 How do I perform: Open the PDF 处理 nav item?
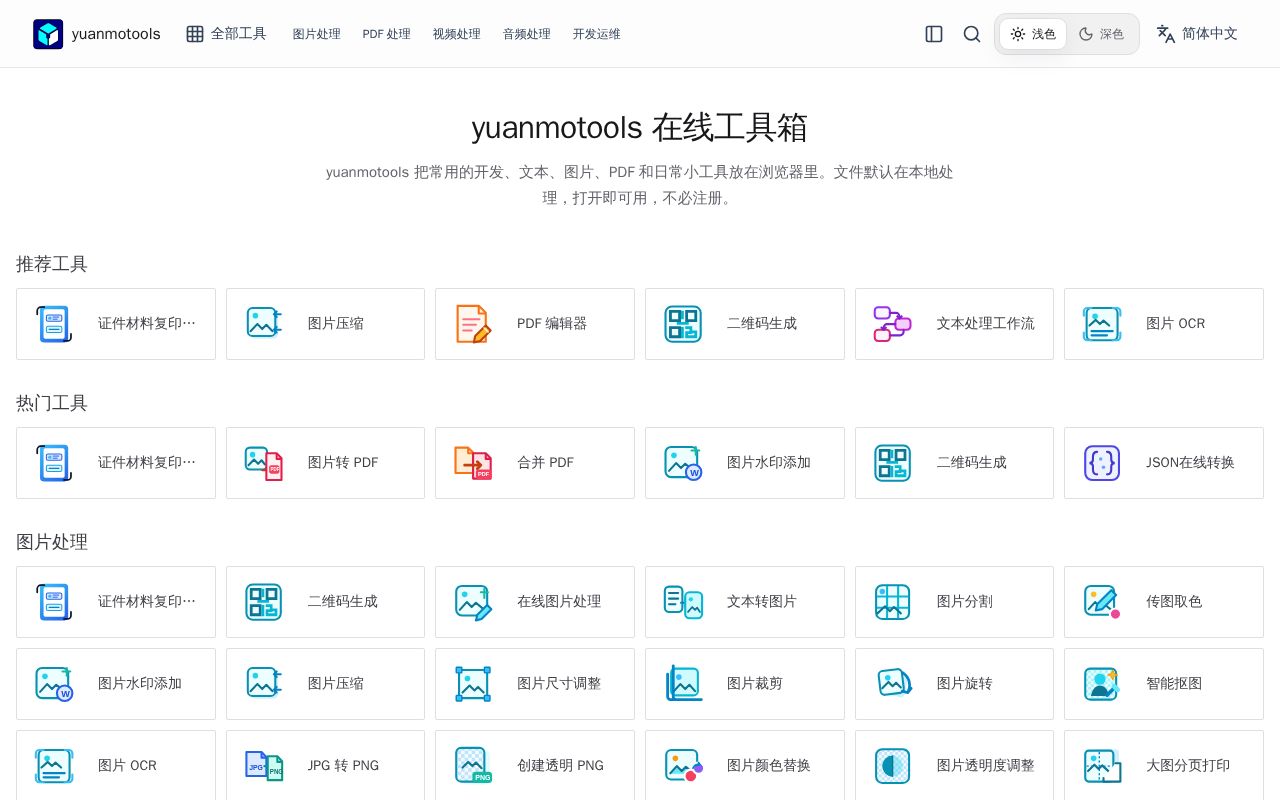[386, 34]
